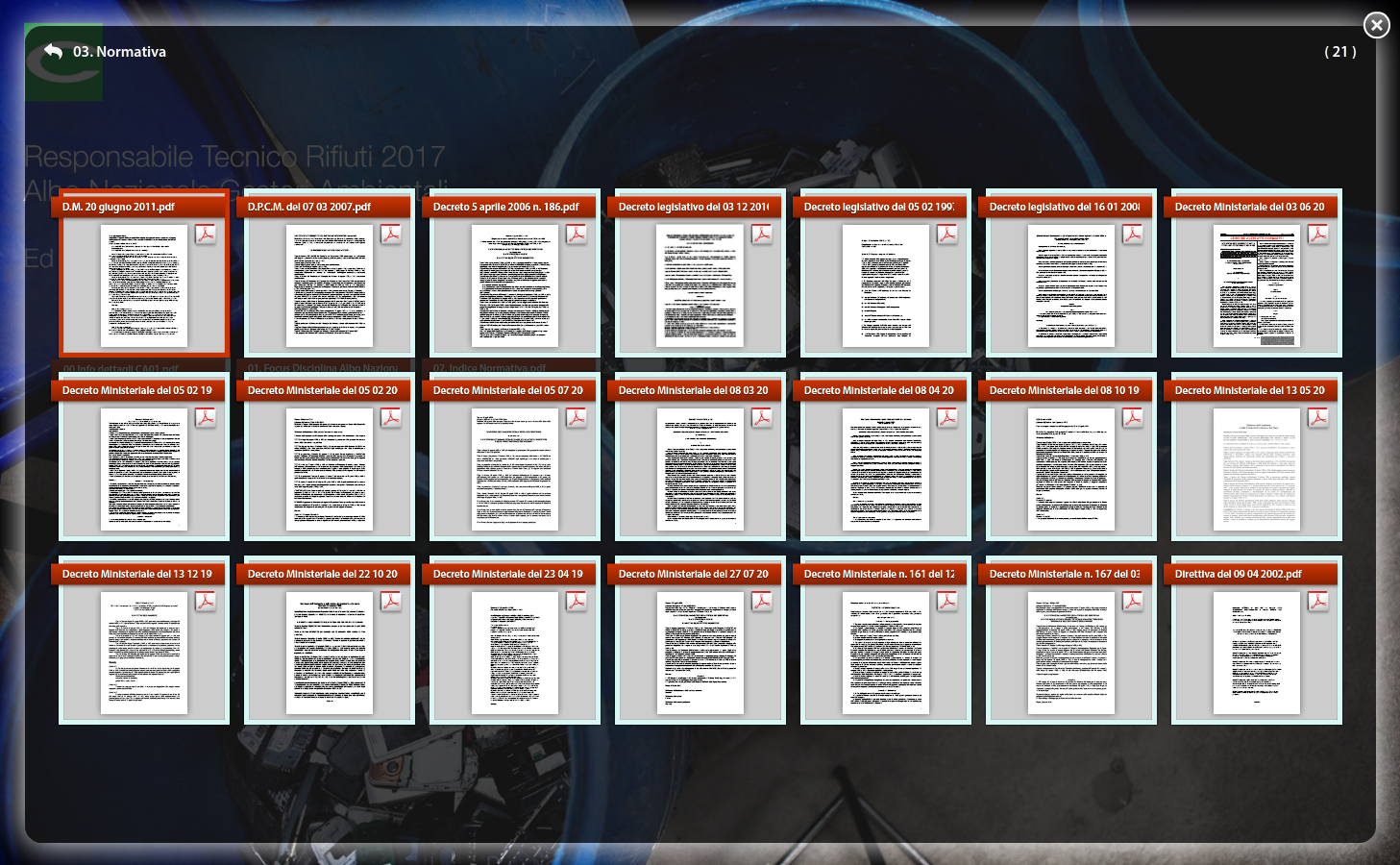The width and height of the screenshot is (1400, 865).
Task: Click PDF icon on Decreto 5 aprile 2006 card
Action: (x=577, y=235)
